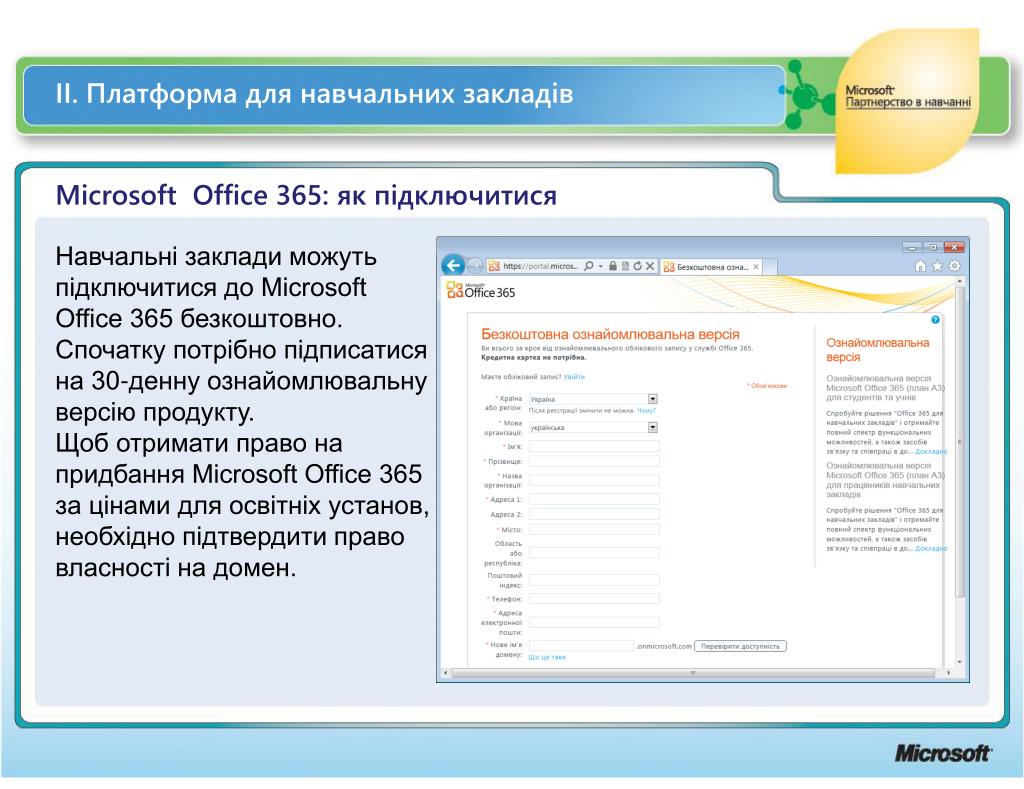This screenshot has width=1024, height=789.
Task: Click the vertical scrollbar up arrow
Action: click(x=960, y=281)
